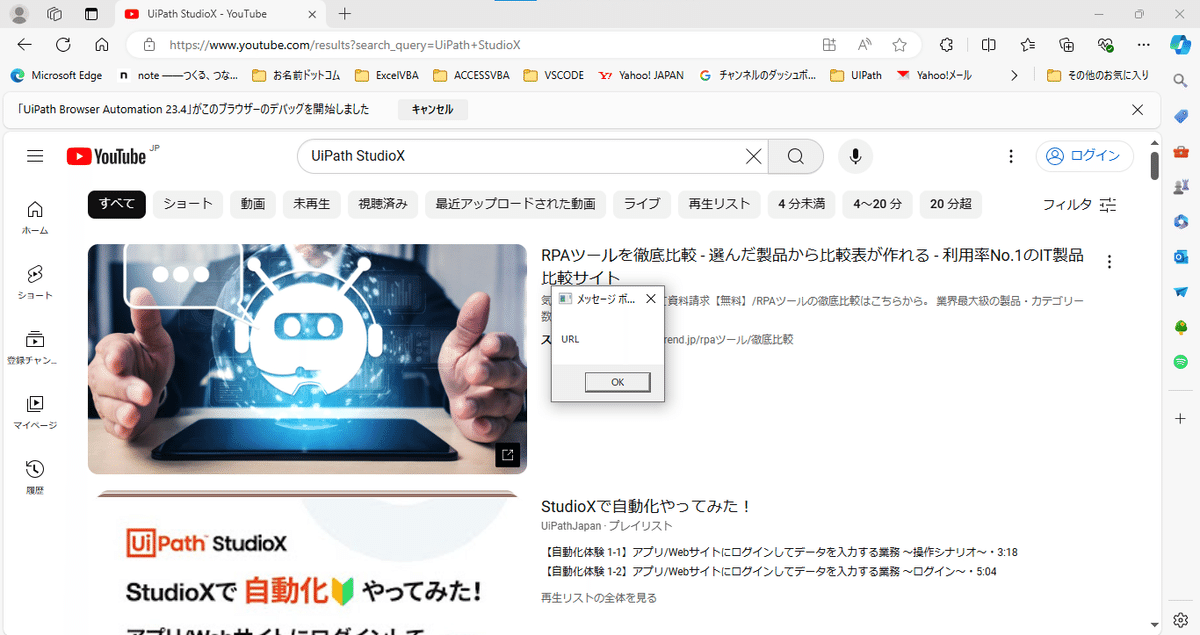The height and width of the screenshot is (635, 1200).
Task: Open the UIPath bookmark folder
Action: coord(854,75)
